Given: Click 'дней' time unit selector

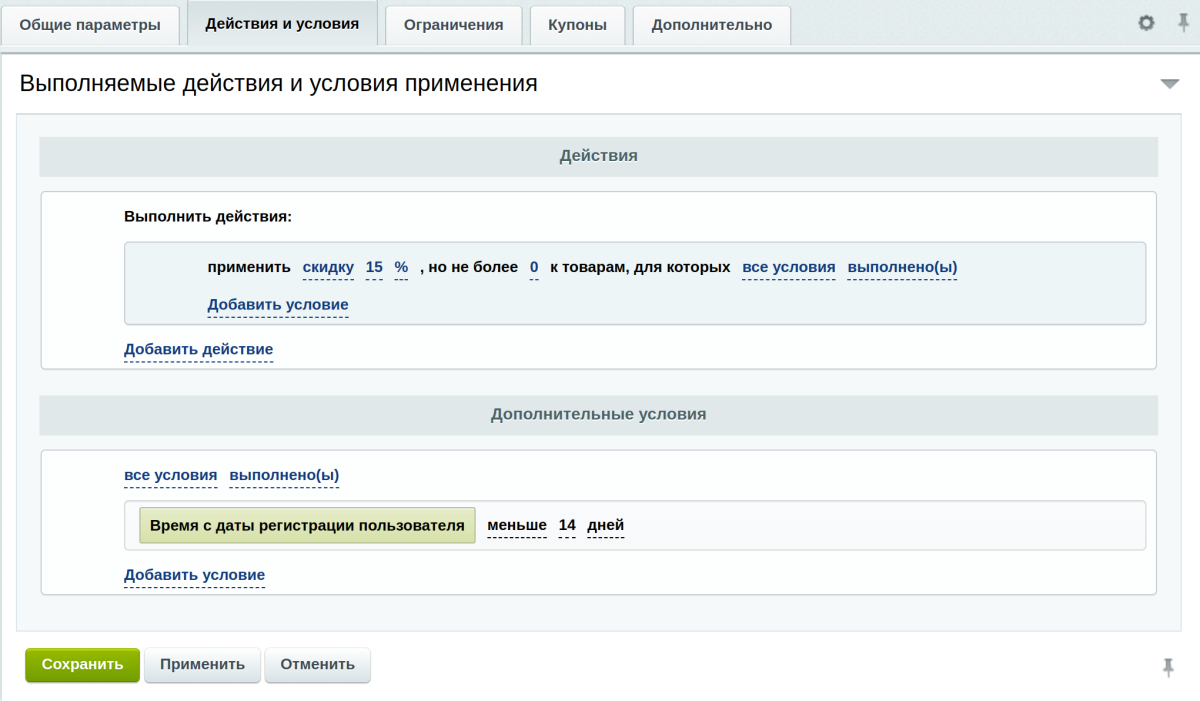Looking at the screenshot, I should (x=606, y=524).
